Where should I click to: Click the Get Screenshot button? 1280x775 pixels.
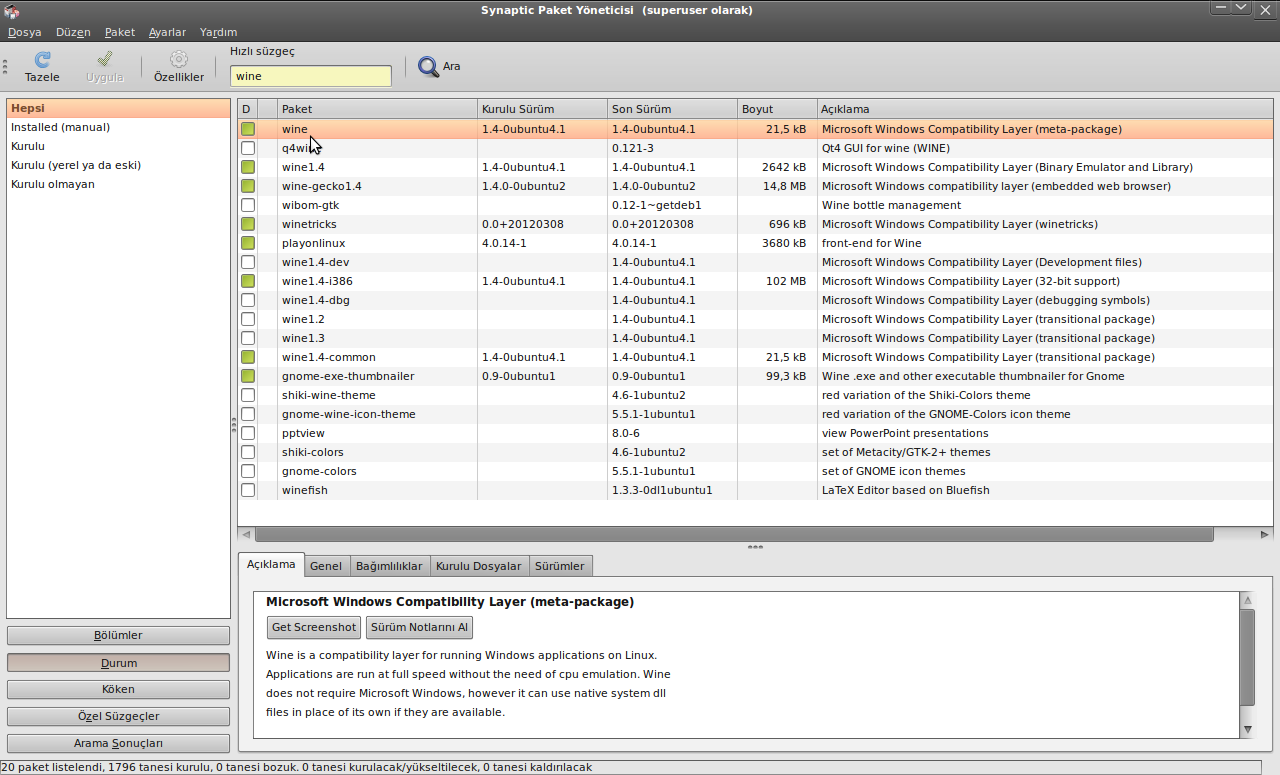pos(314,627)
